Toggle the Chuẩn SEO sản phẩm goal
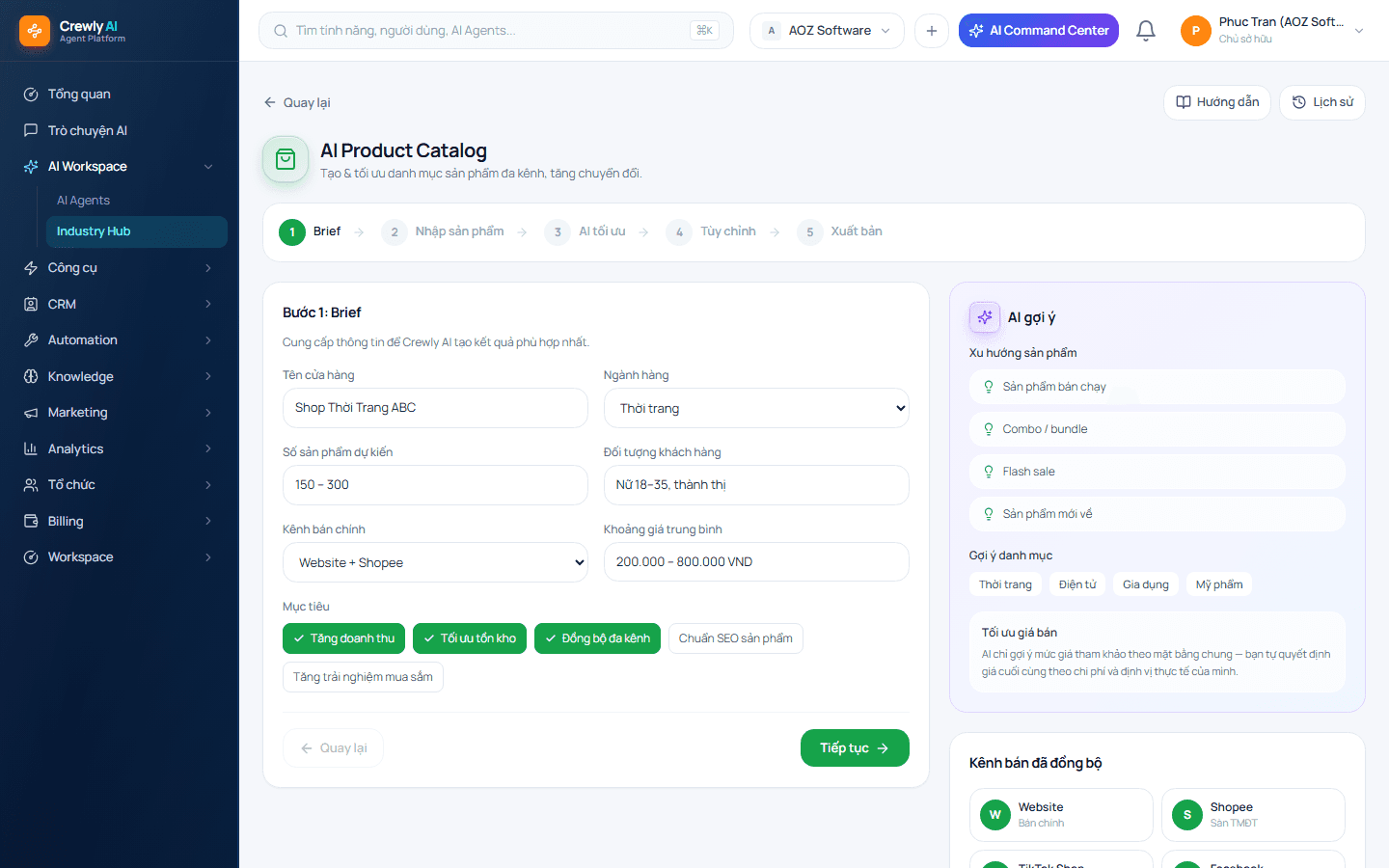This screenshot has height=868, width=1389. [x=735, y=638]
